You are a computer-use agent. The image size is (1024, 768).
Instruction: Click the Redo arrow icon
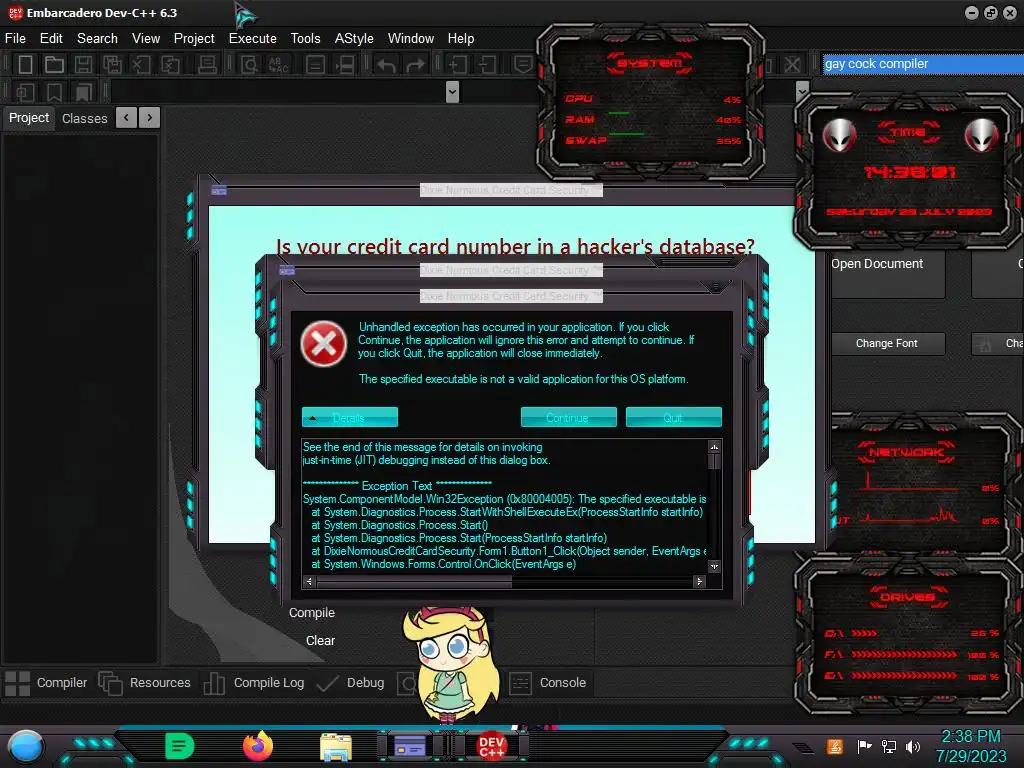pyautogui.click(x=415, y=65)
